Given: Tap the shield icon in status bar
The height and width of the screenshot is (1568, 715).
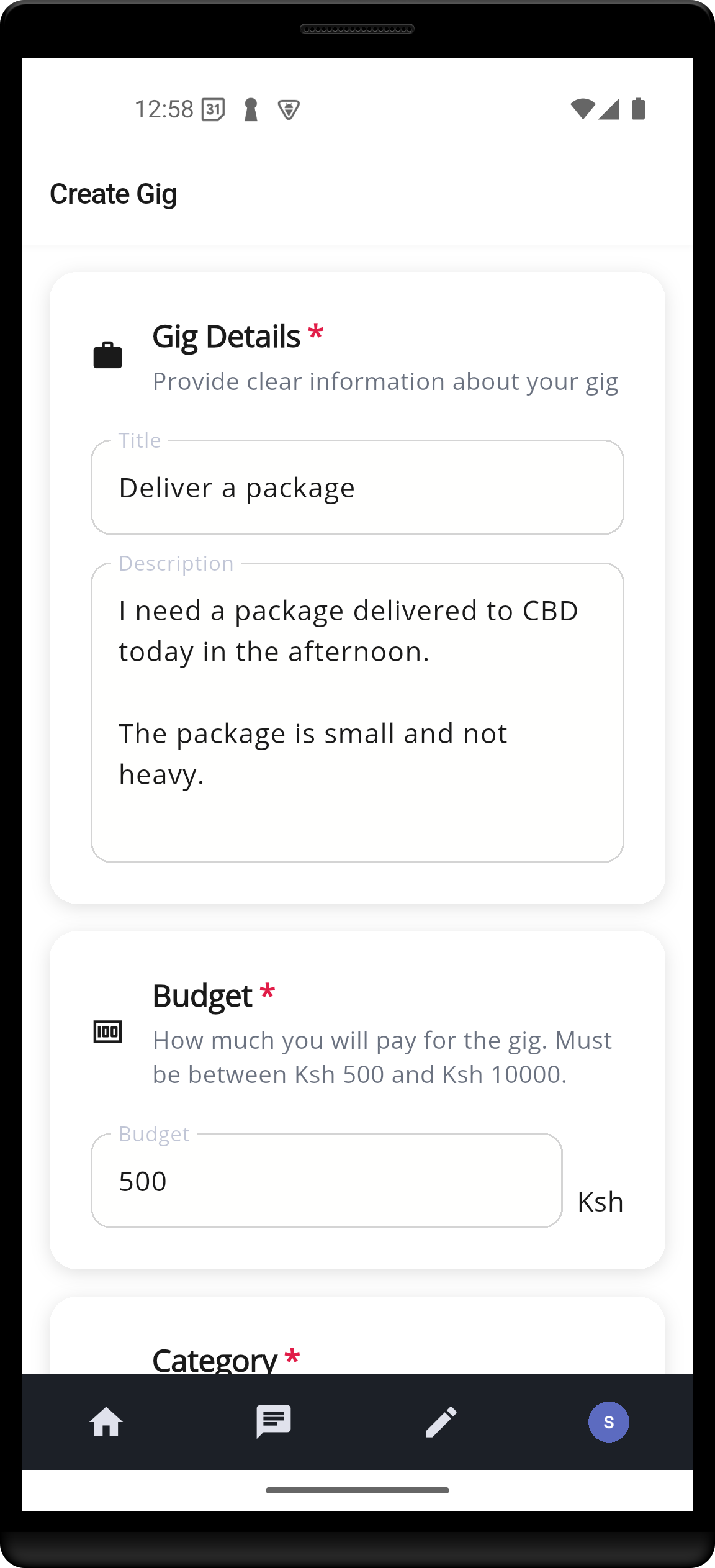Looking at the screenshot, I should tap(289, 110).
